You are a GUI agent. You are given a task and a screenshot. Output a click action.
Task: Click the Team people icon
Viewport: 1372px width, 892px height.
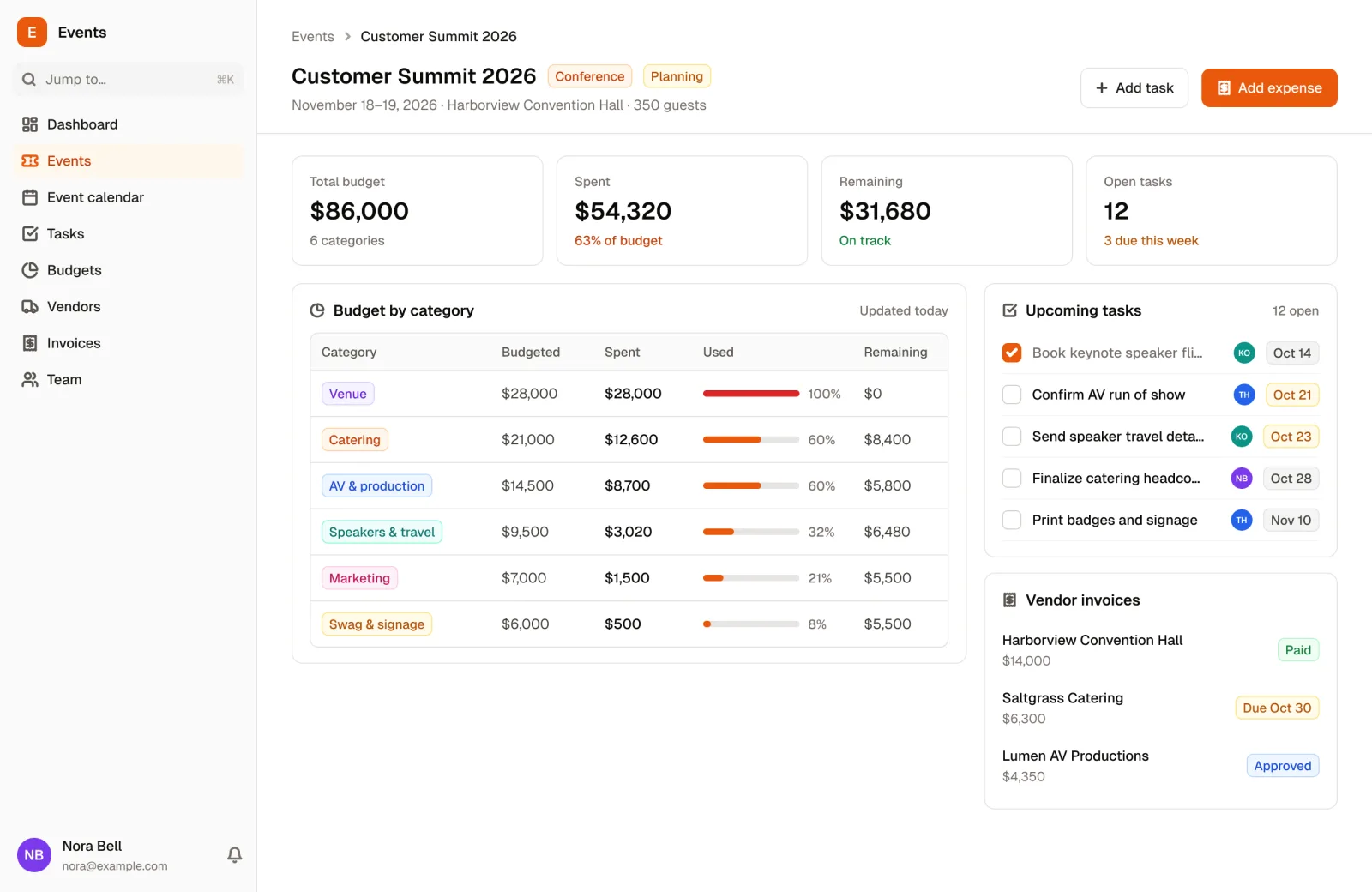30,380
